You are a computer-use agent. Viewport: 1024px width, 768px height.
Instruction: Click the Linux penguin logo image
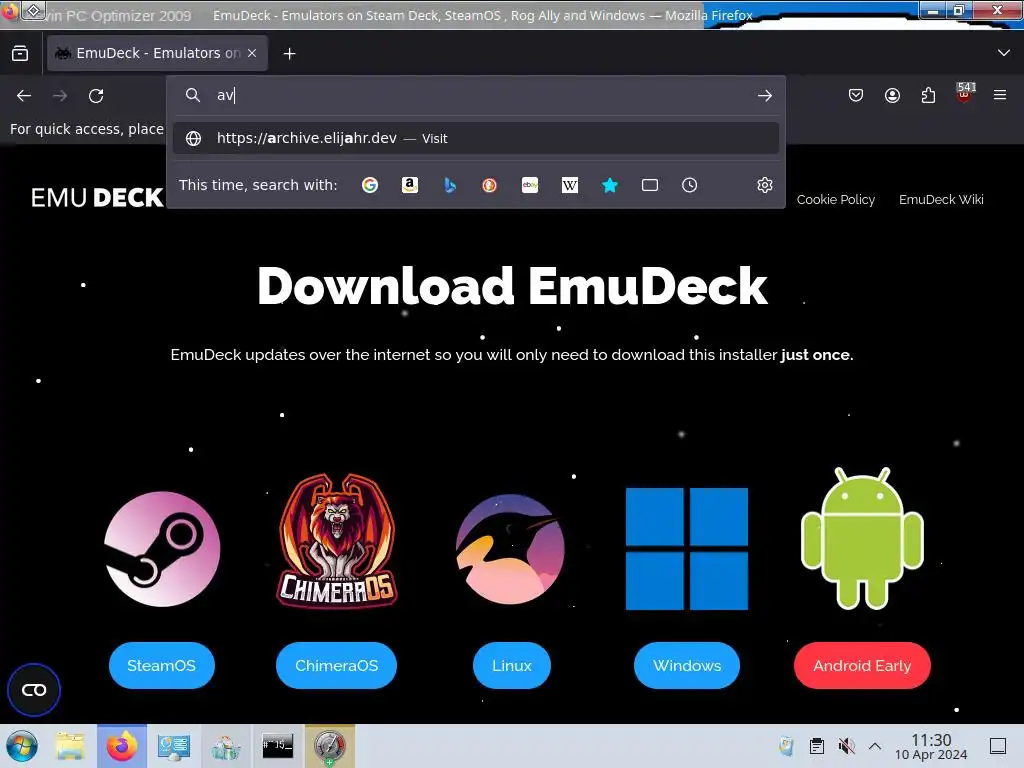coord(511,549)
